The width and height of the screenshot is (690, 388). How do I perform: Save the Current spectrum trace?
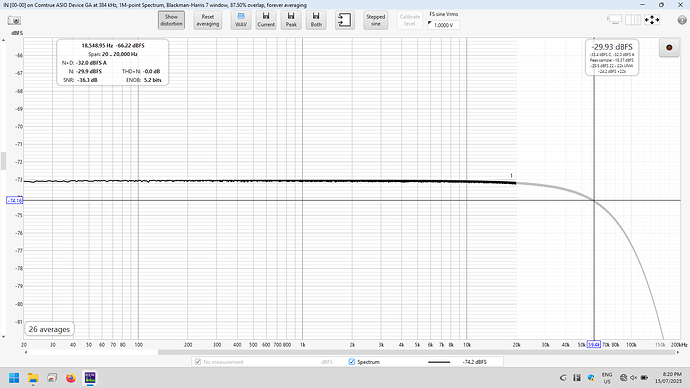266,20
